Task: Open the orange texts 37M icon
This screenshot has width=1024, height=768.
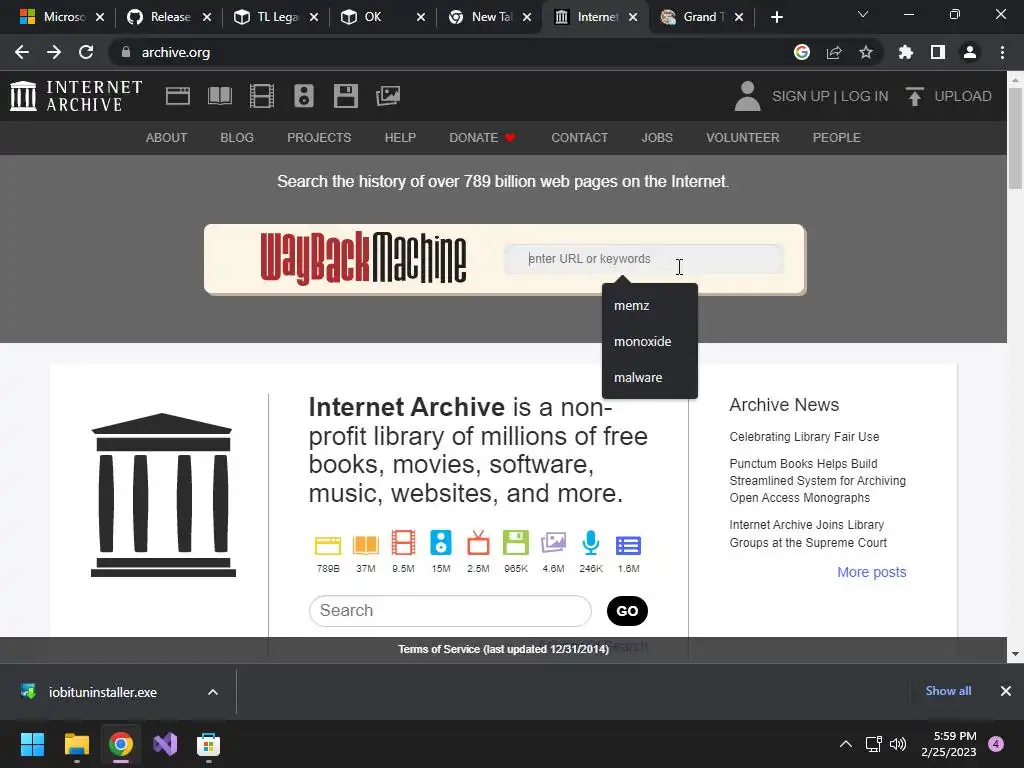Action: point(366,545)
